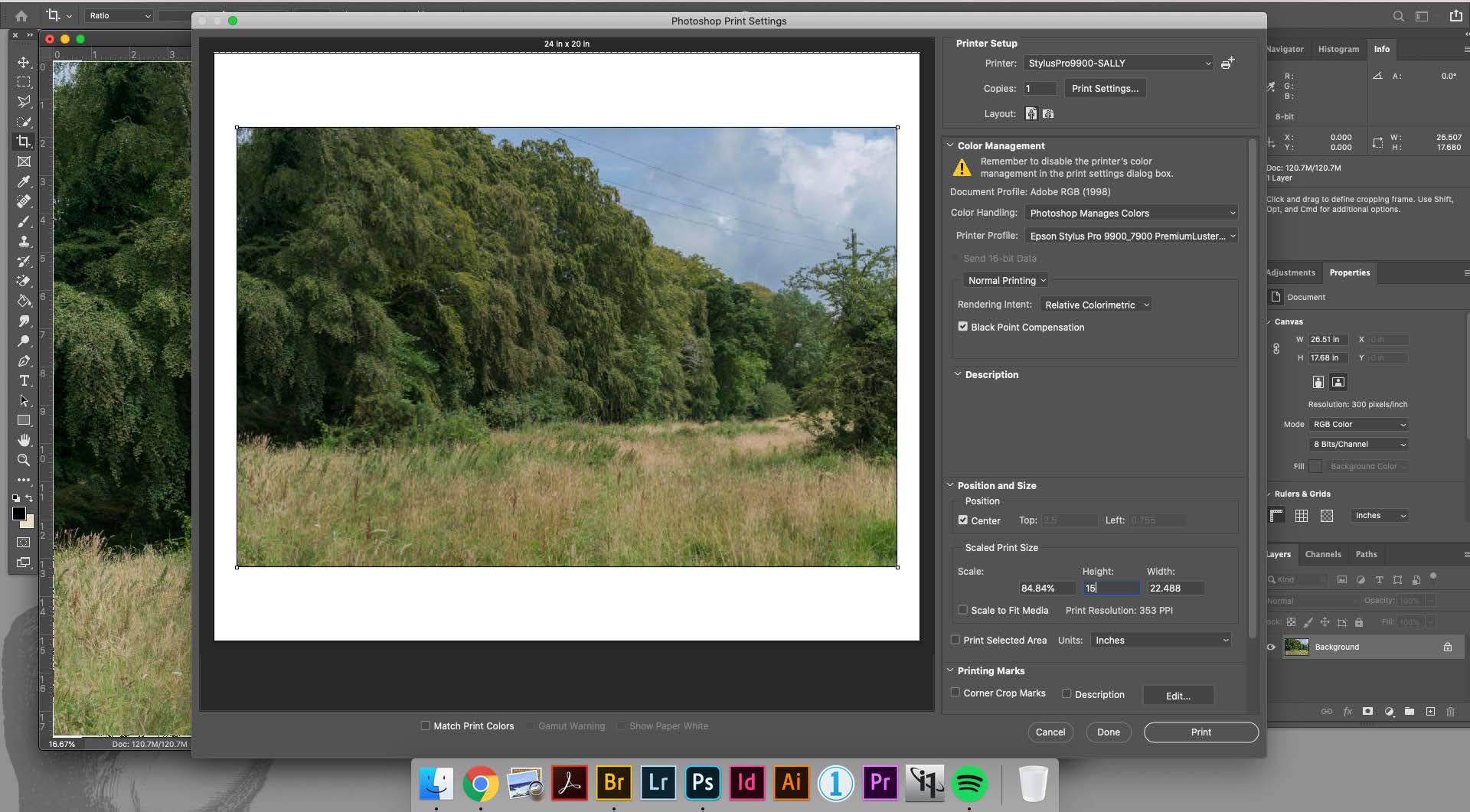The height and width of the screenshot is (812, 1470).
Task: Open the Color Handling dropdown
Action: [x=1132, y=213]
